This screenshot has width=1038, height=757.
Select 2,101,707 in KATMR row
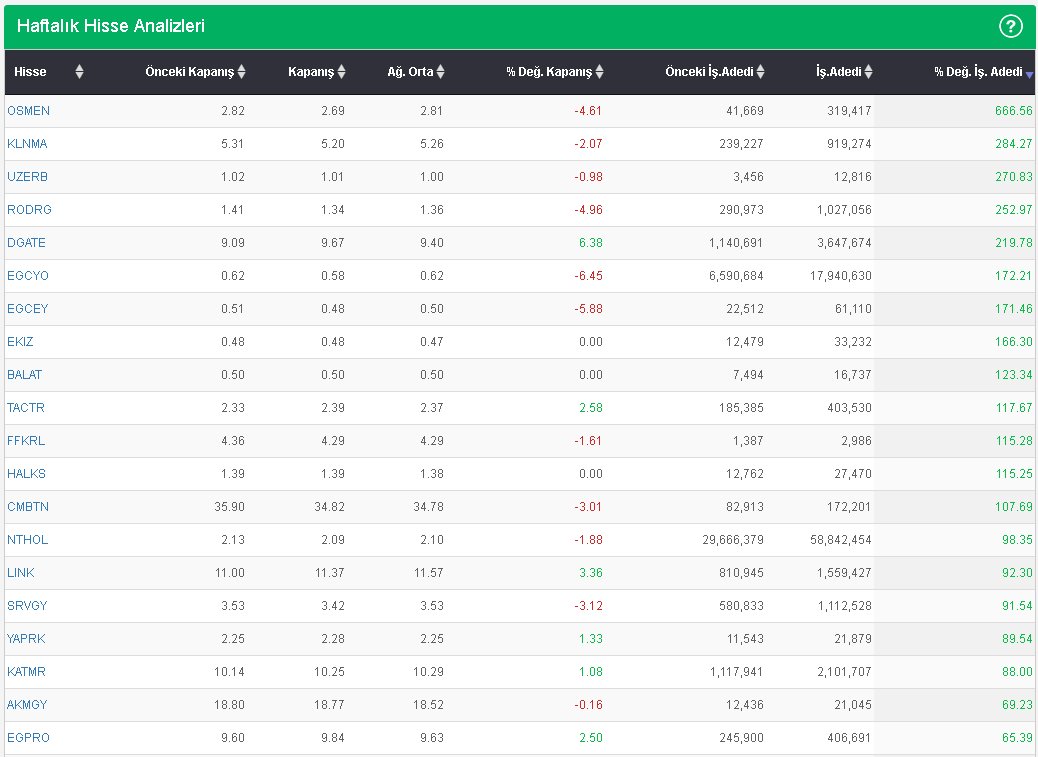[845, 672]
